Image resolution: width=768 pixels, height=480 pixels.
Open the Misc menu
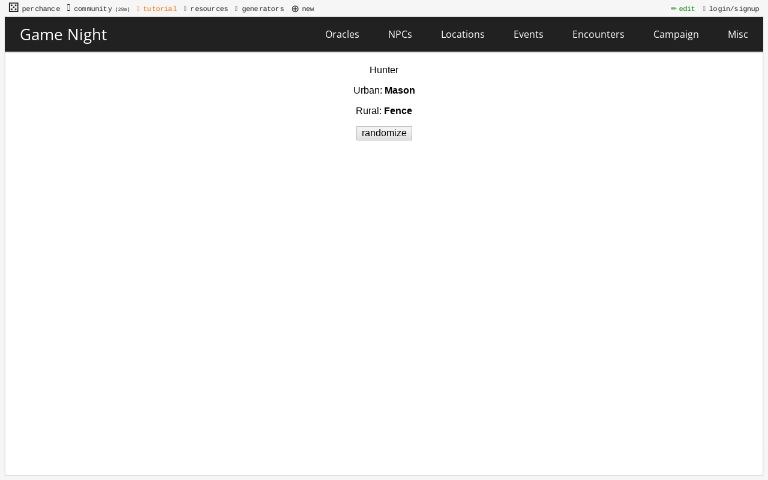pos(737,34)
